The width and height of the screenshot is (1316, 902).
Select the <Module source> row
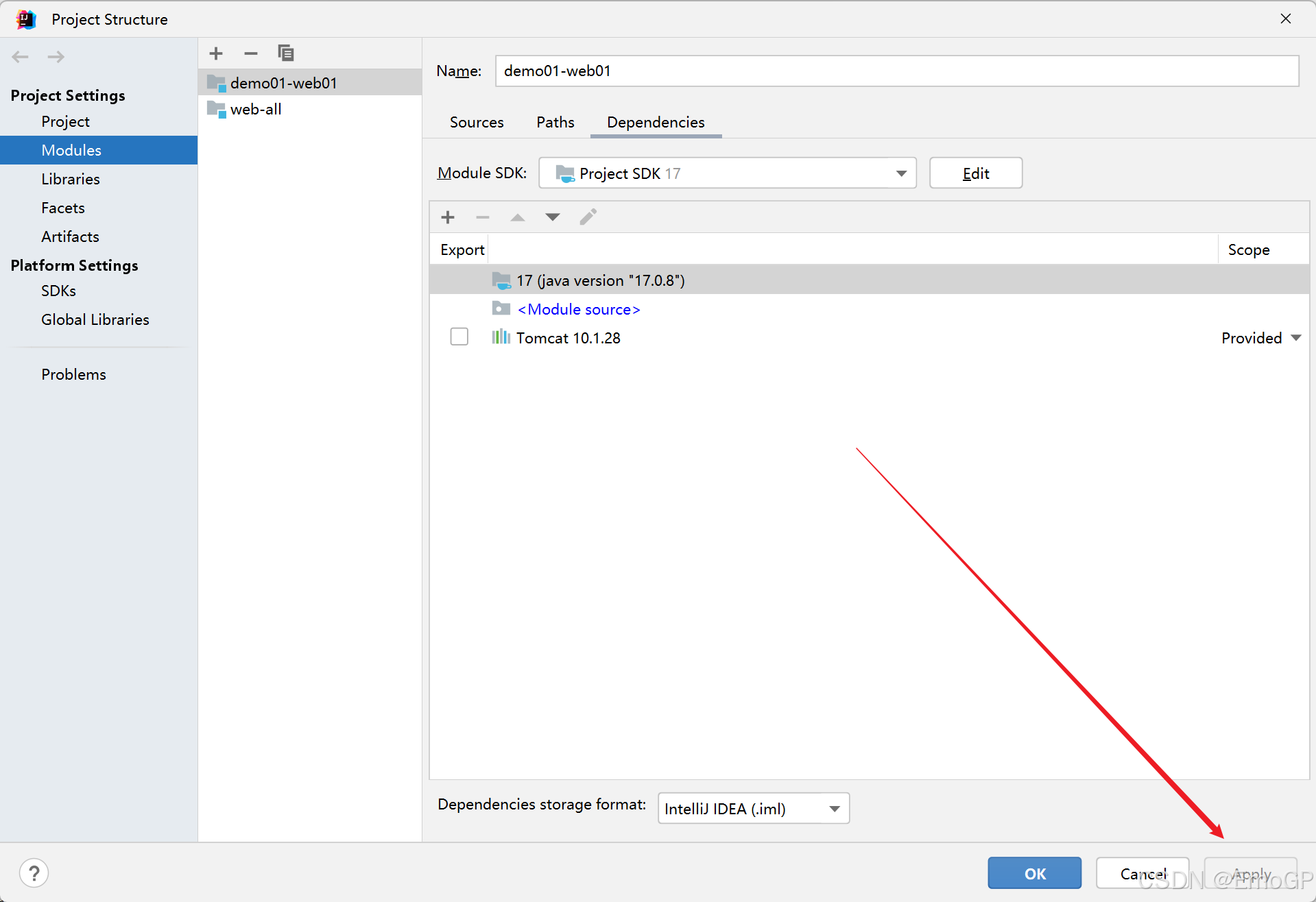(870, 309)
